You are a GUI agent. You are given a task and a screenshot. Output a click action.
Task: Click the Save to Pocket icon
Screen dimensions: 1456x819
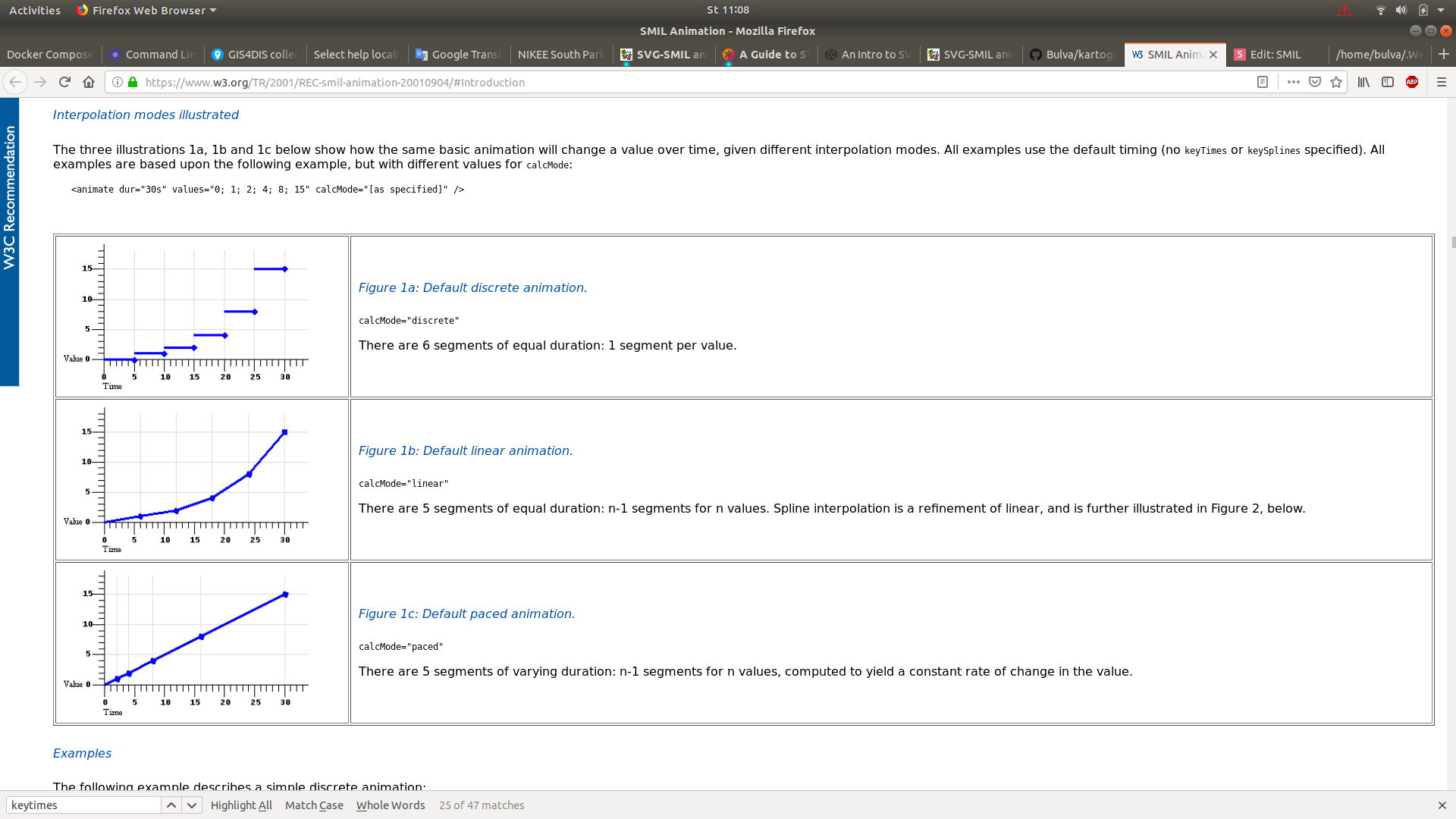pyautogui.click(x=1315, y=82)
